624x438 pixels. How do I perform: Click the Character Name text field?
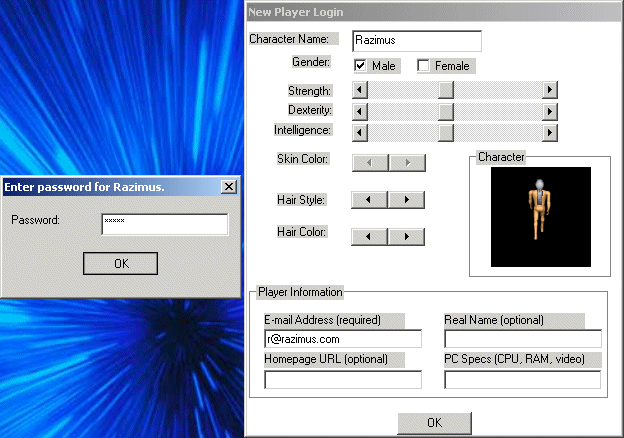[416, 41]
